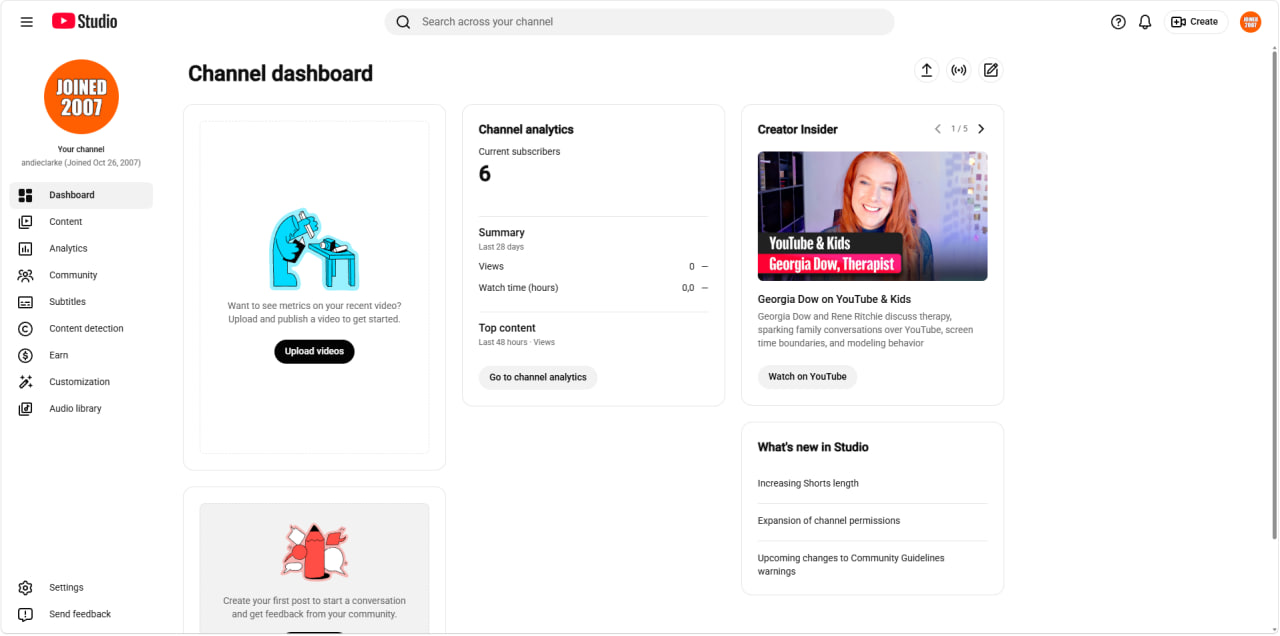The width and height of the screenshot is (1280, 636).
Task: Click the current subscribers count 6
Action: pos(485,174)
